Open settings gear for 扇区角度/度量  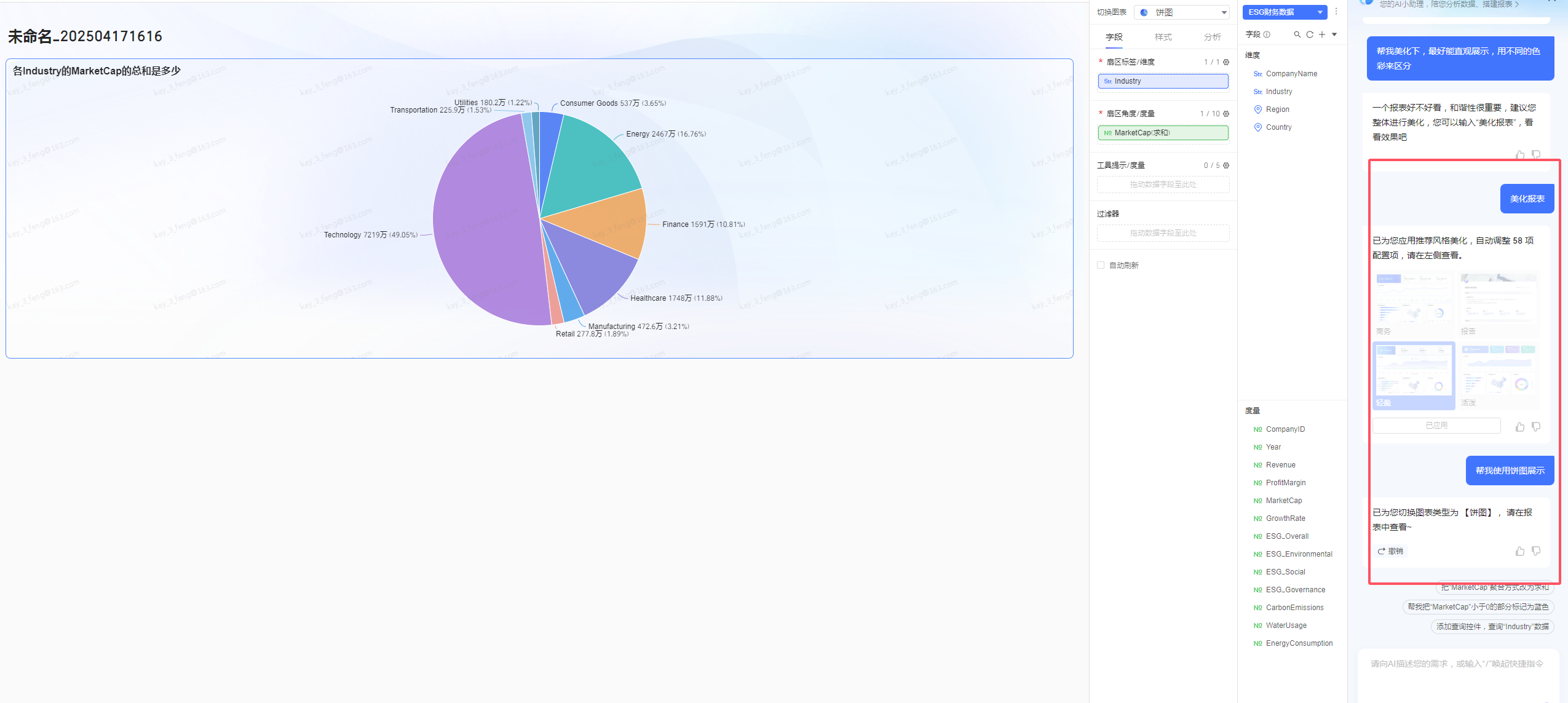(1226, 114)
